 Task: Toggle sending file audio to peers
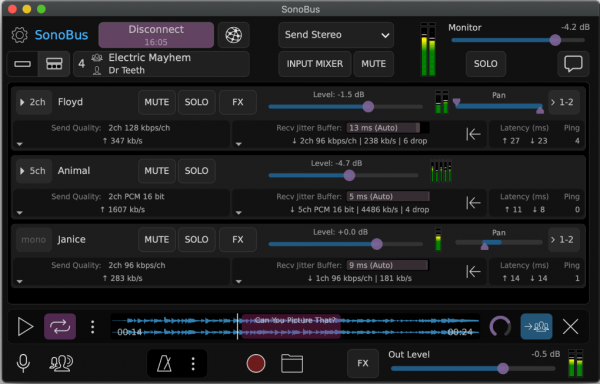click(536, 327)
